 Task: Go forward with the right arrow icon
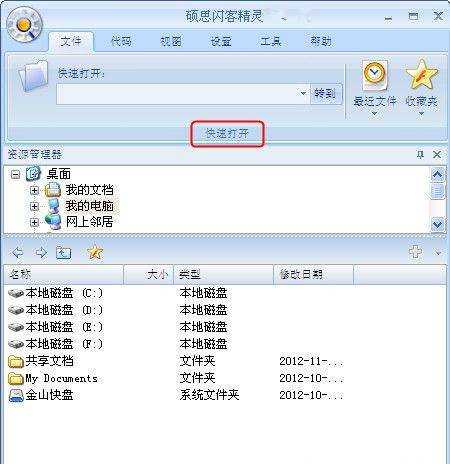(41, 253)
